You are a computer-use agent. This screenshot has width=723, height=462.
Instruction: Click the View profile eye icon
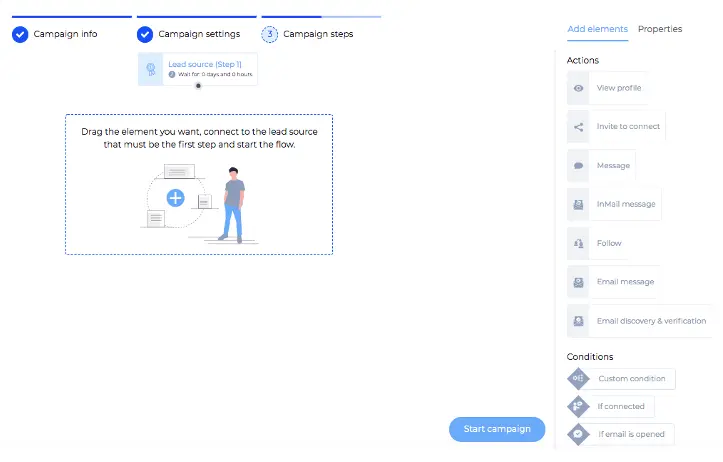click(578, 88)
